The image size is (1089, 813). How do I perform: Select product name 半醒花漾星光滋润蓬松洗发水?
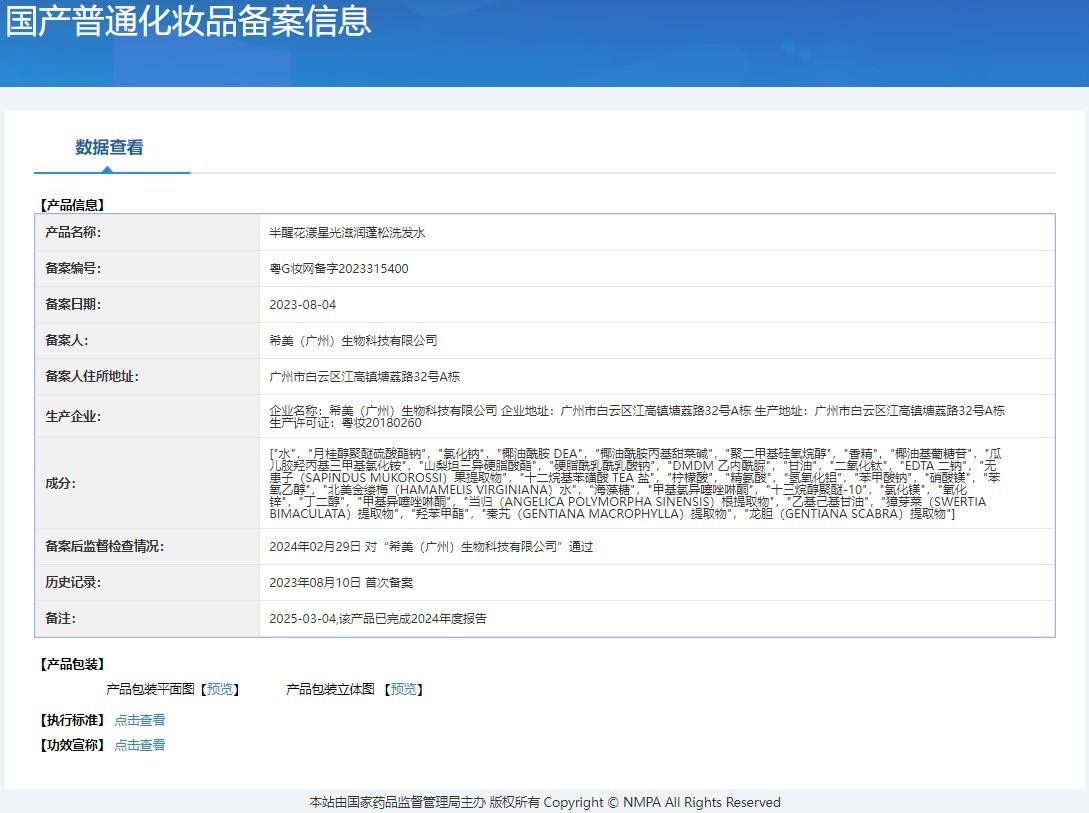347,233
